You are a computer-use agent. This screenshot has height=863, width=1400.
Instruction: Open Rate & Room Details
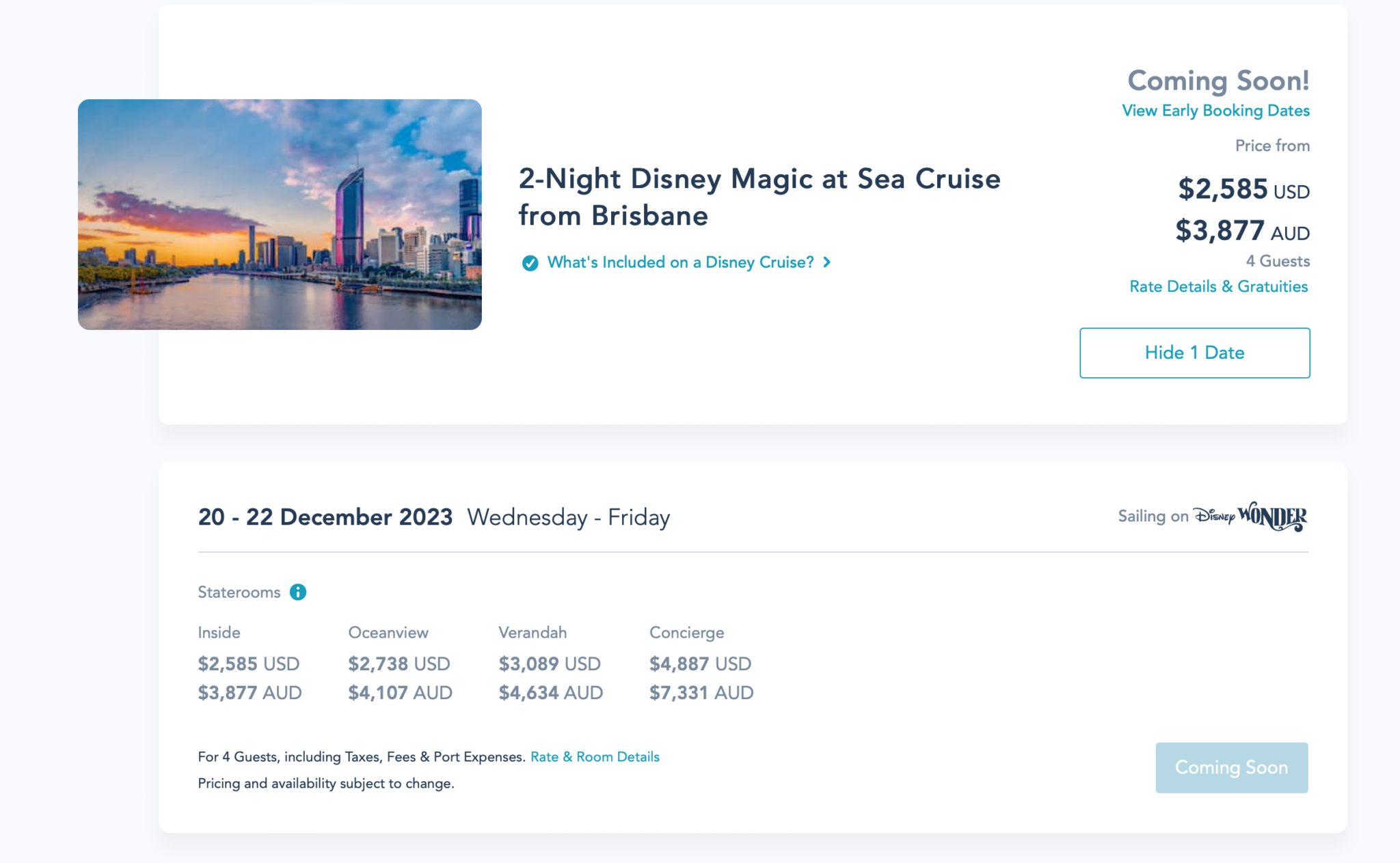(594, 756)
